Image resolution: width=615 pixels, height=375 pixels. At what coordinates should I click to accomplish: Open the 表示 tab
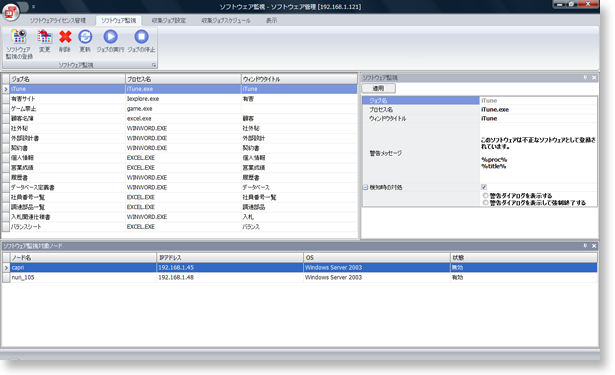tap(271, 20)
